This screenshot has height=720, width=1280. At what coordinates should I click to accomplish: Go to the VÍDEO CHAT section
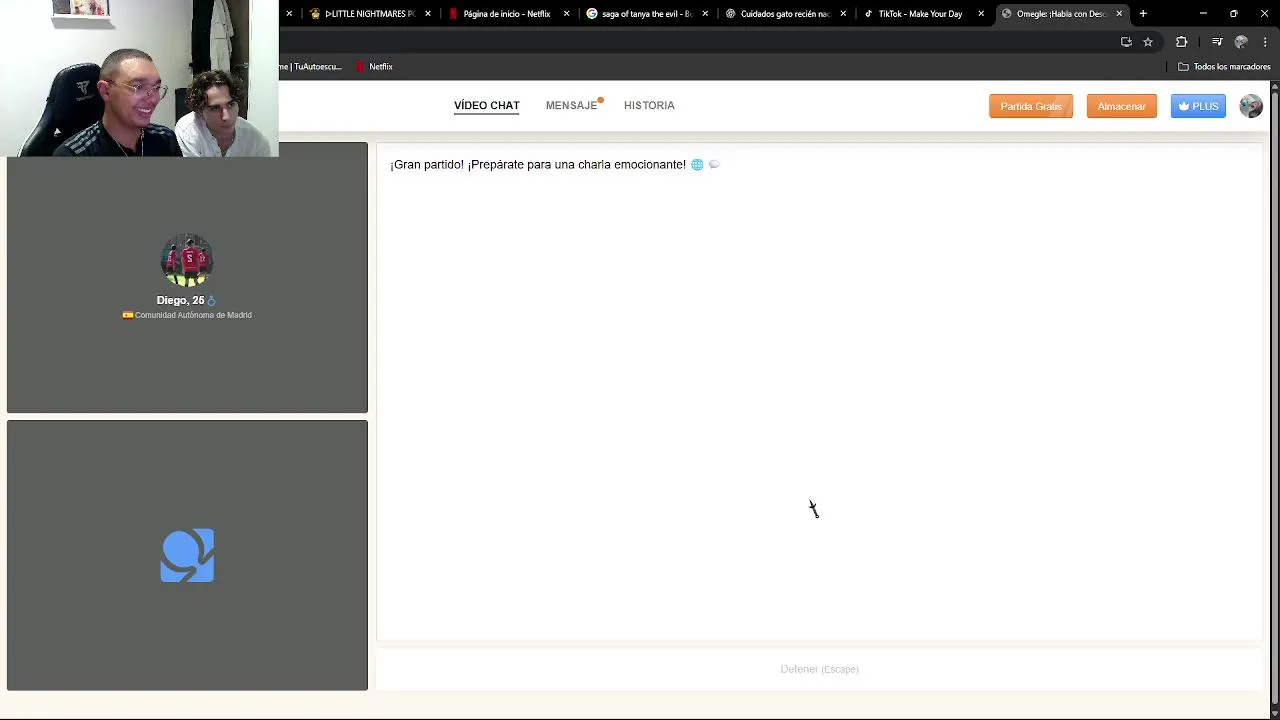[x=487, y=105]
